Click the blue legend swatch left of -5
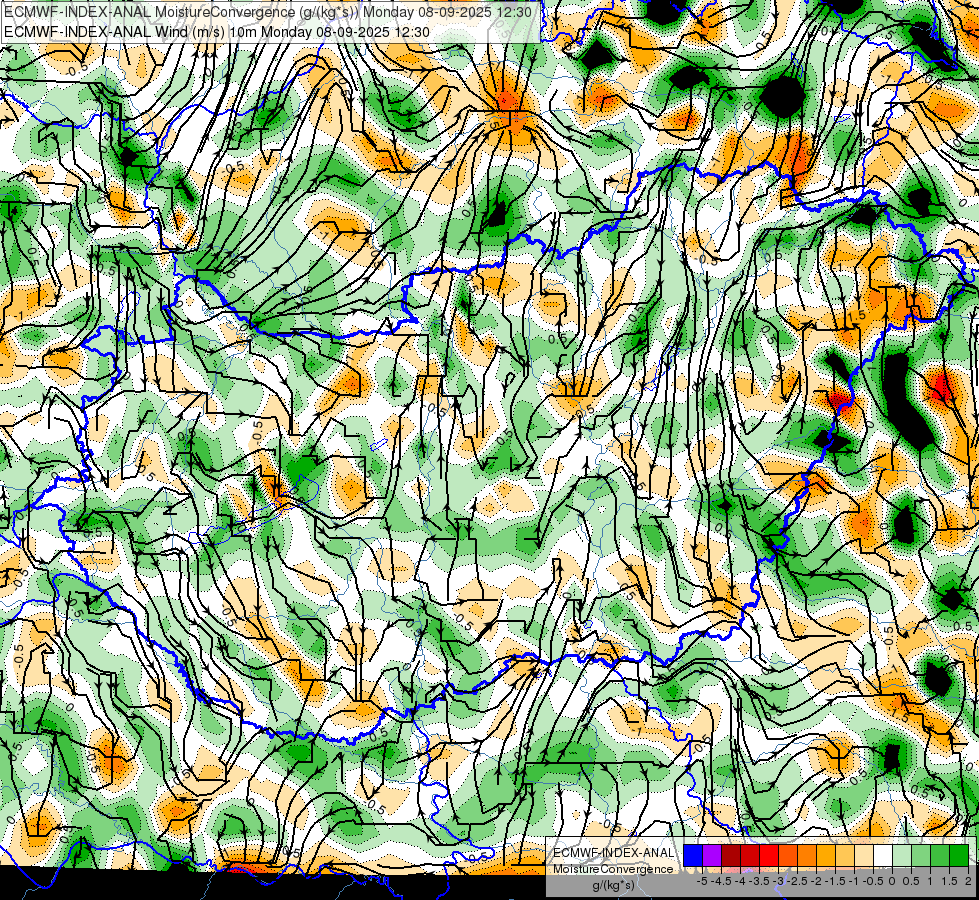 pos(693,855)
